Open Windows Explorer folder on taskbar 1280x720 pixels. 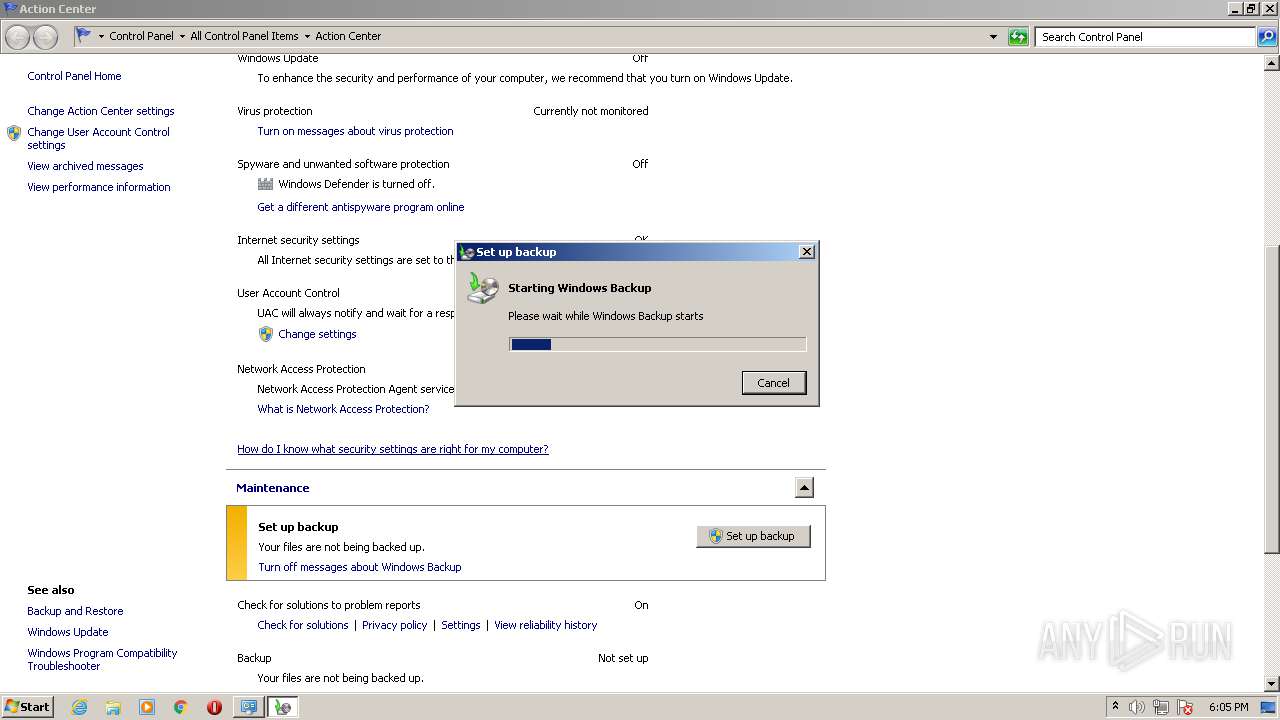tap(113, 707)
